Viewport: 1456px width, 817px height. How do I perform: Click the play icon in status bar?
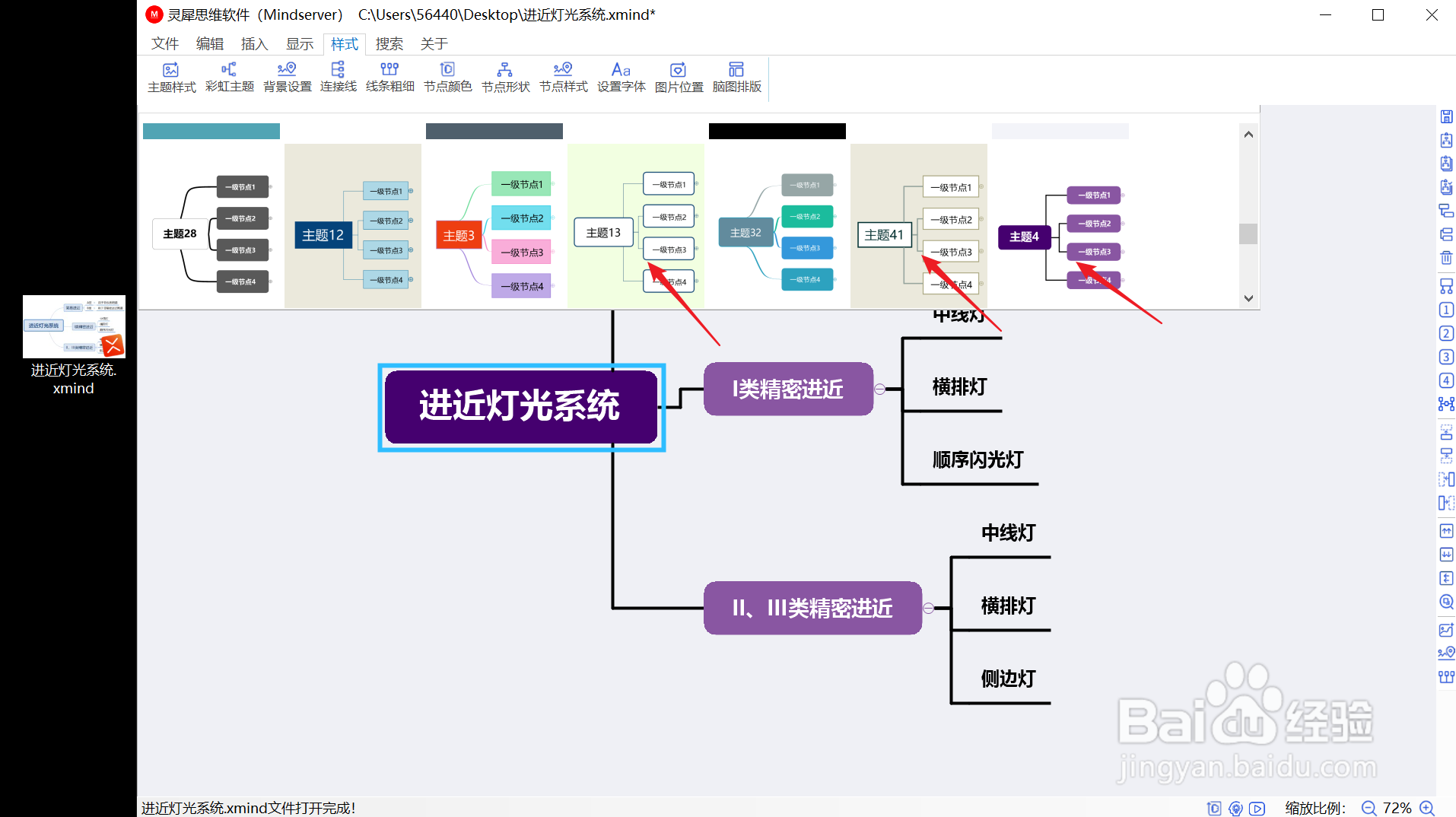pyautogui.click(x=1257, y=809)
